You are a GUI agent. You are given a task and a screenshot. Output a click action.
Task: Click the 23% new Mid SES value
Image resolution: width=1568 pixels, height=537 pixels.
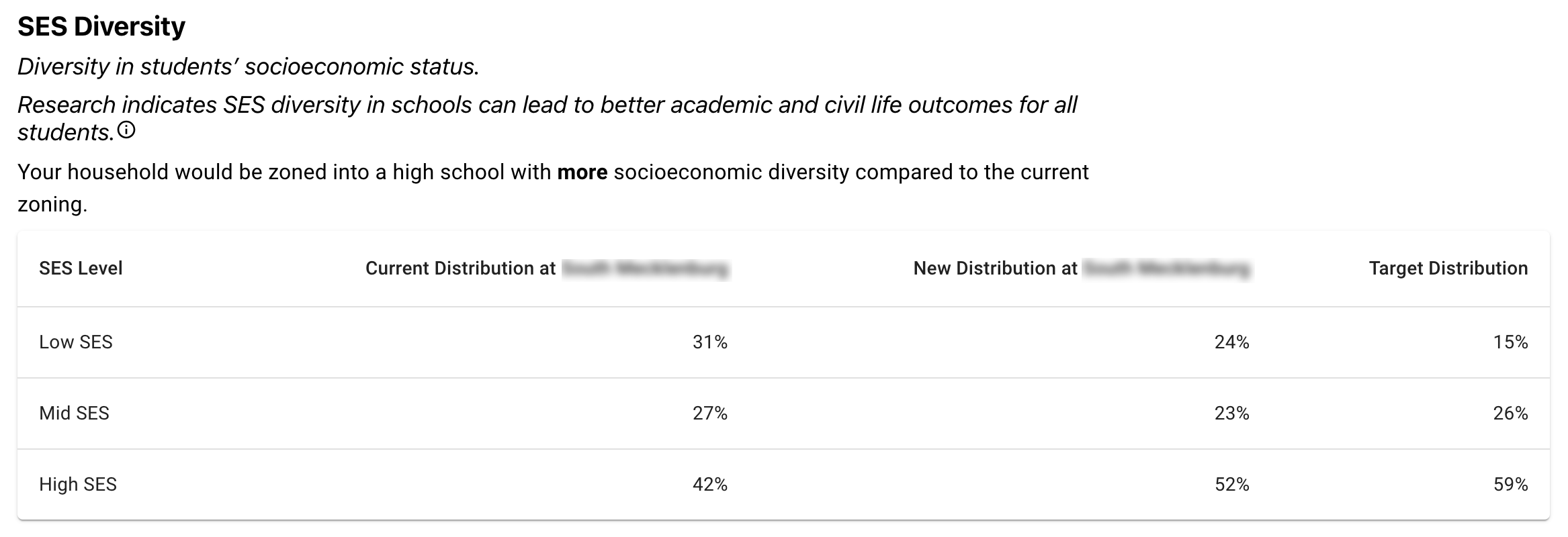1231,413
